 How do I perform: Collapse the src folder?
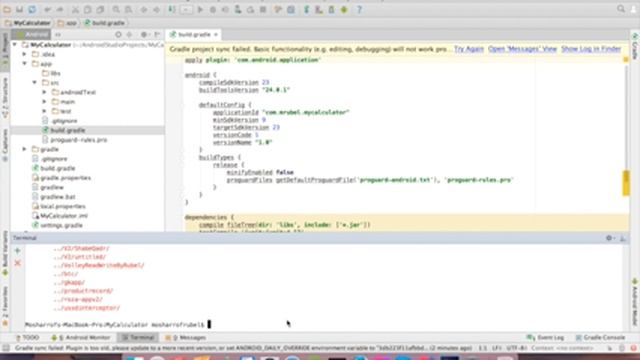(x=35, y=82)
